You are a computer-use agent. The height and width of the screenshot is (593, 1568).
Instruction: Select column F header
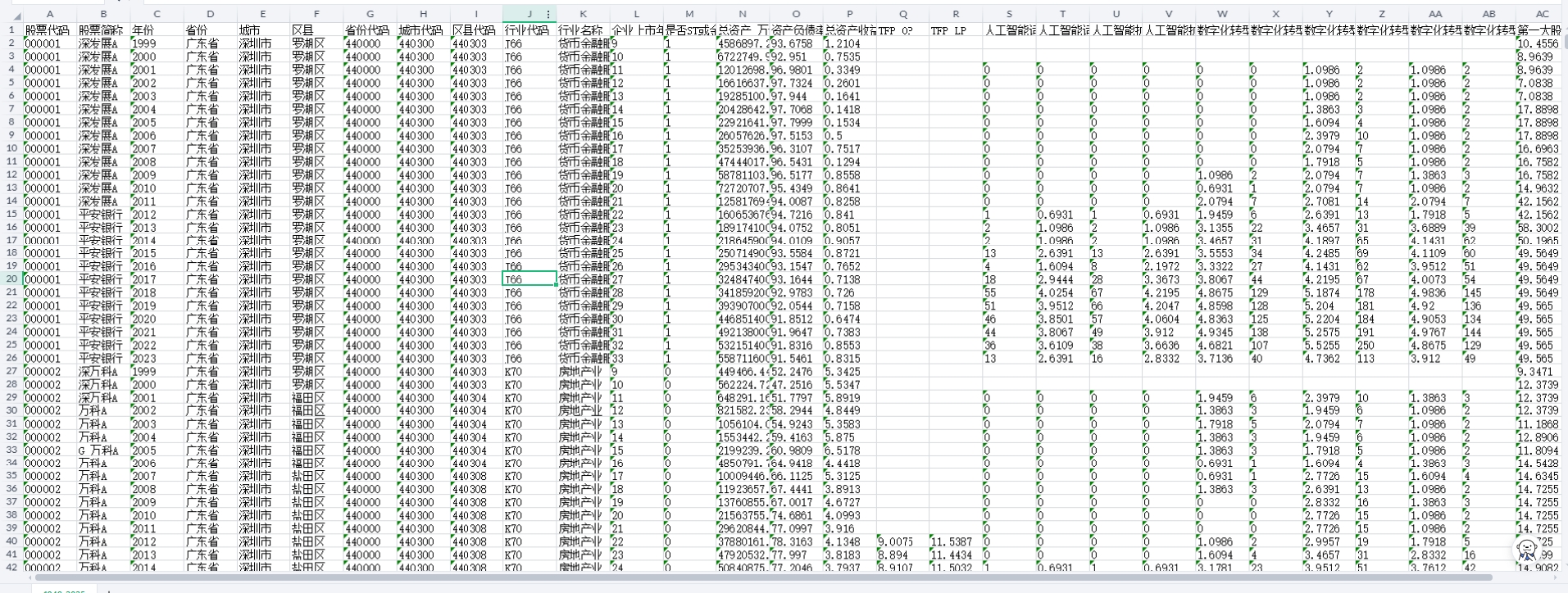click(x=316, y=14)
